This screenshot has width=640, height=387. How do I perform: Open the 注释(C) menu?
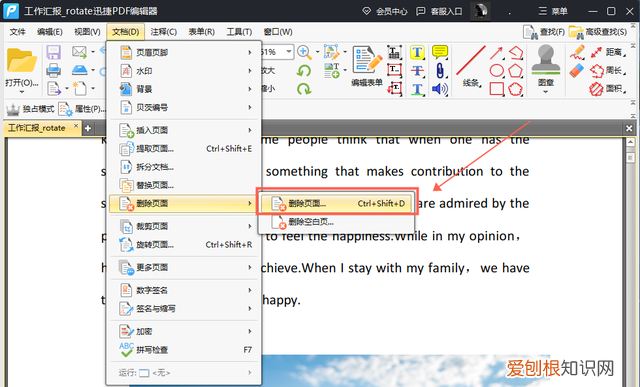point(164,32)
